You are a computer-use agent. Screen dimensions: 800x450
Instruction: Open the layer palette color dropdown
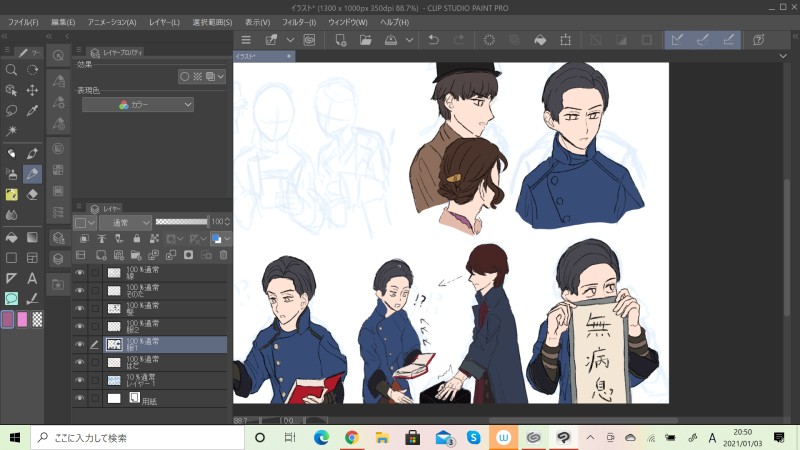(x=85, y=222)
